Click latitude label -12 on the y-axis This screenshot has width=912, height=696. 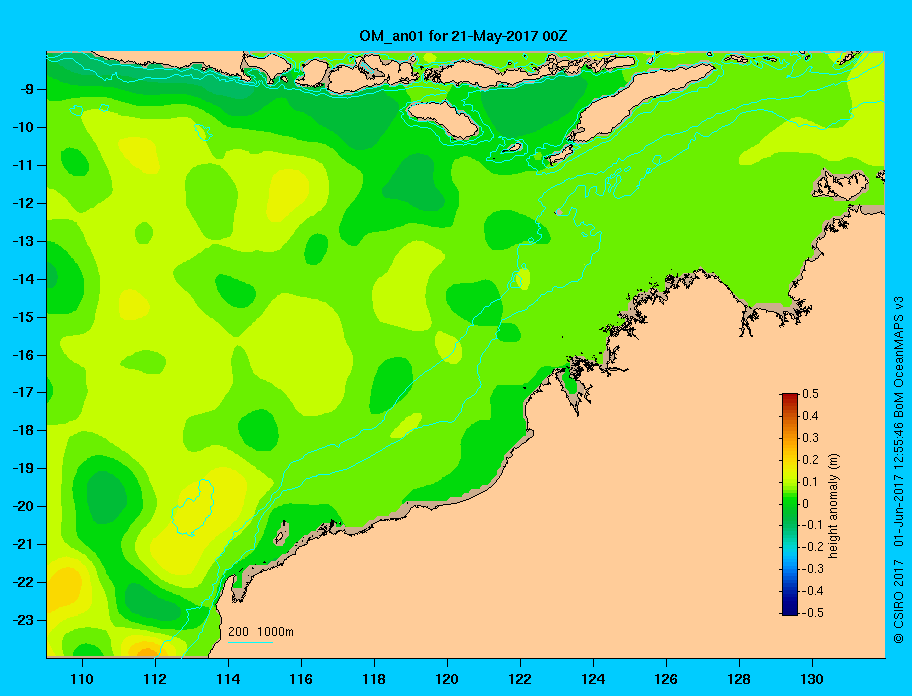tap(24, 204)
